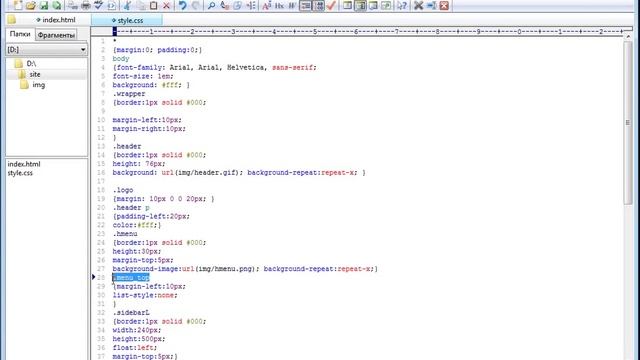Click the .header selector on line 13
The image size is (640, 360).
click(127, 146)
